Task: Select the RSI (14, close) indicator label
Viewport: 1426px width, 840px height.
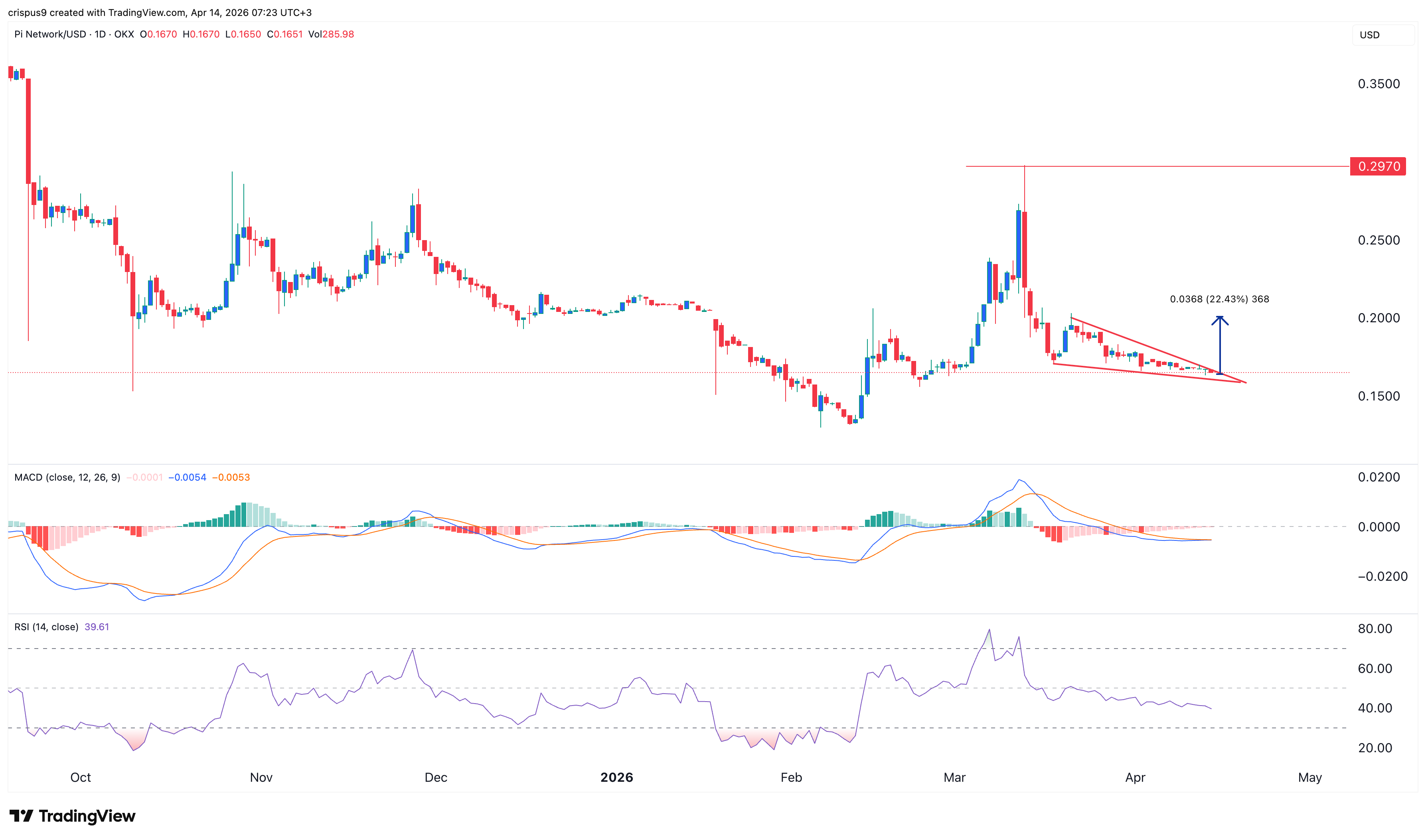Action: (x=46, y=627)
